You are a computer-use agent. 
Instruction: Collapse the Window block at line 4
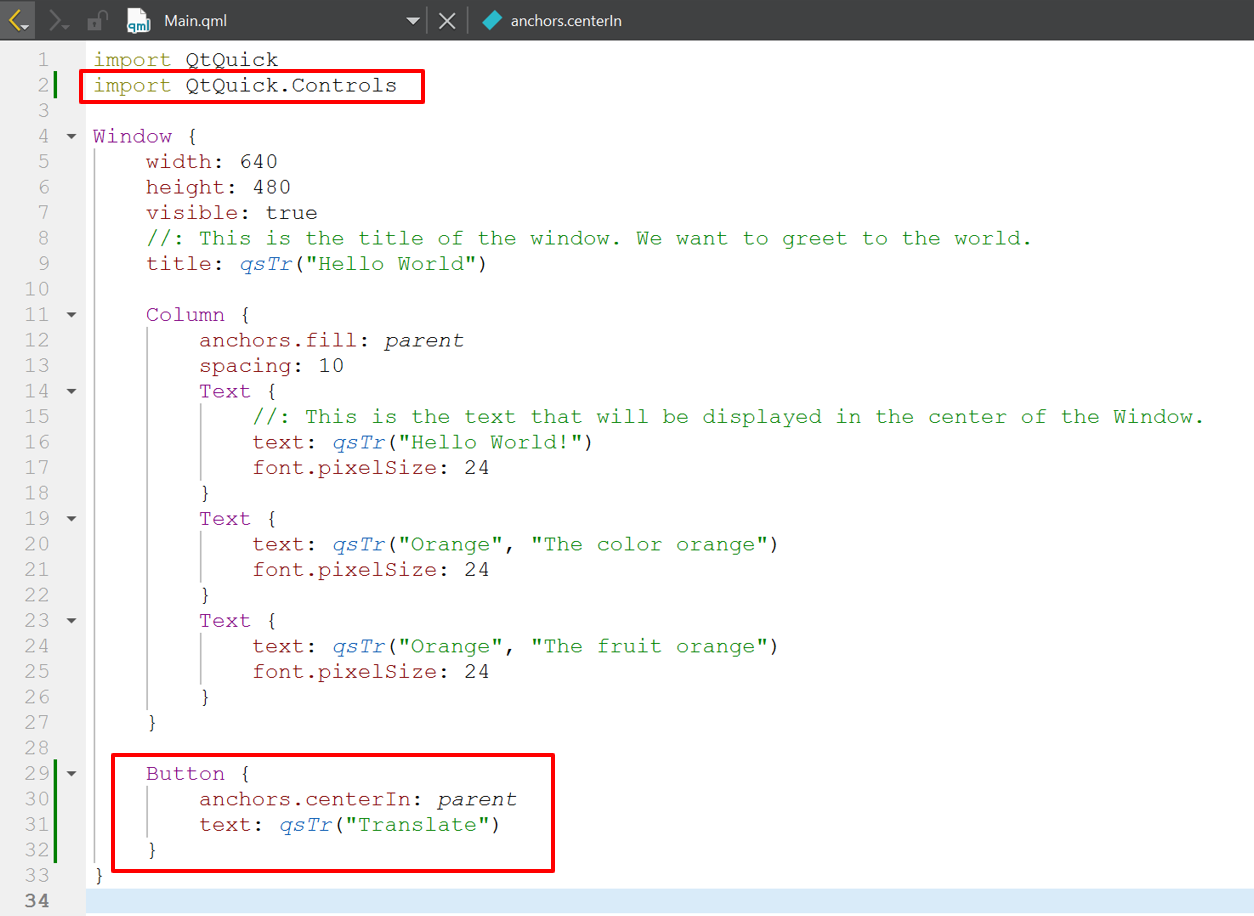pyautogui.click(x=71, y=137)
